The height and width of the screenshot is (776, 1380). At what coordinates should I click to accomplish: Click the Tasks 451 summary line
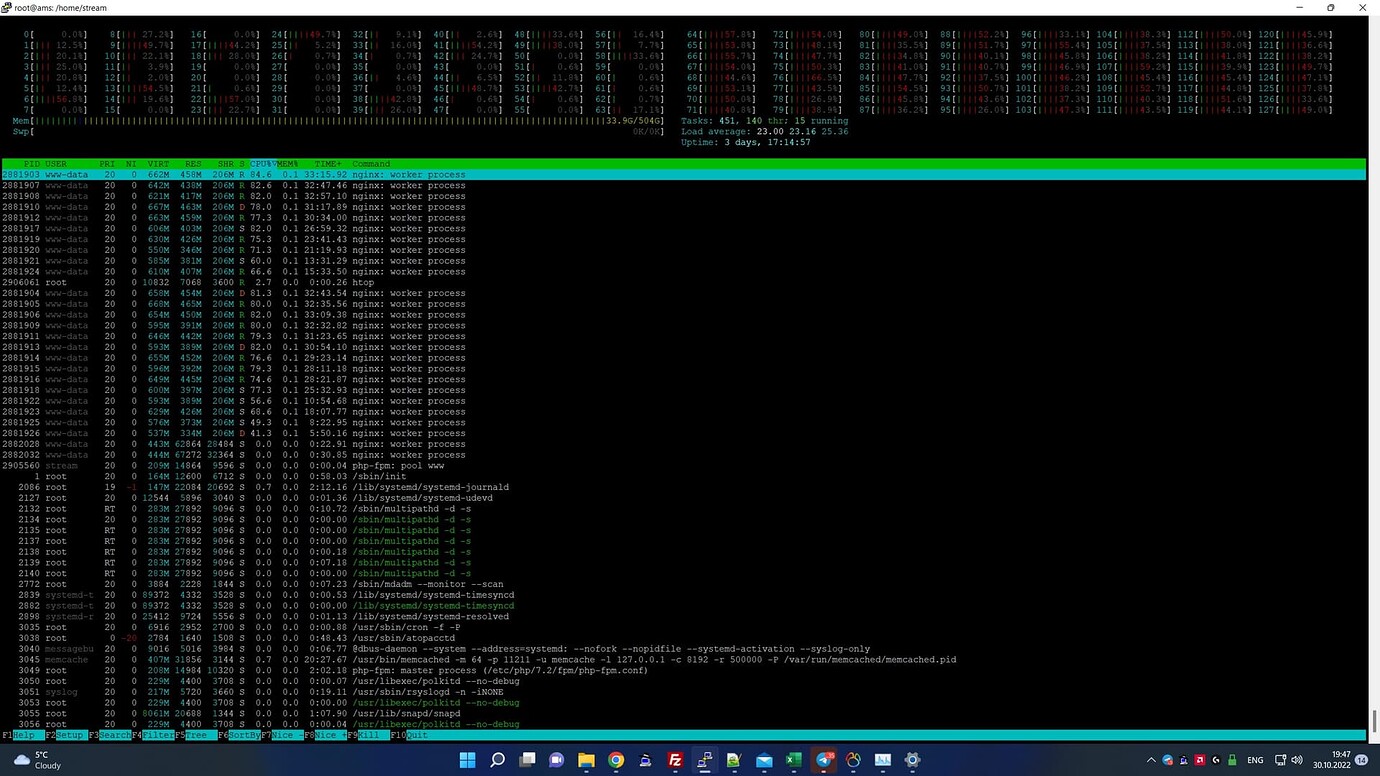click(764, 120)
